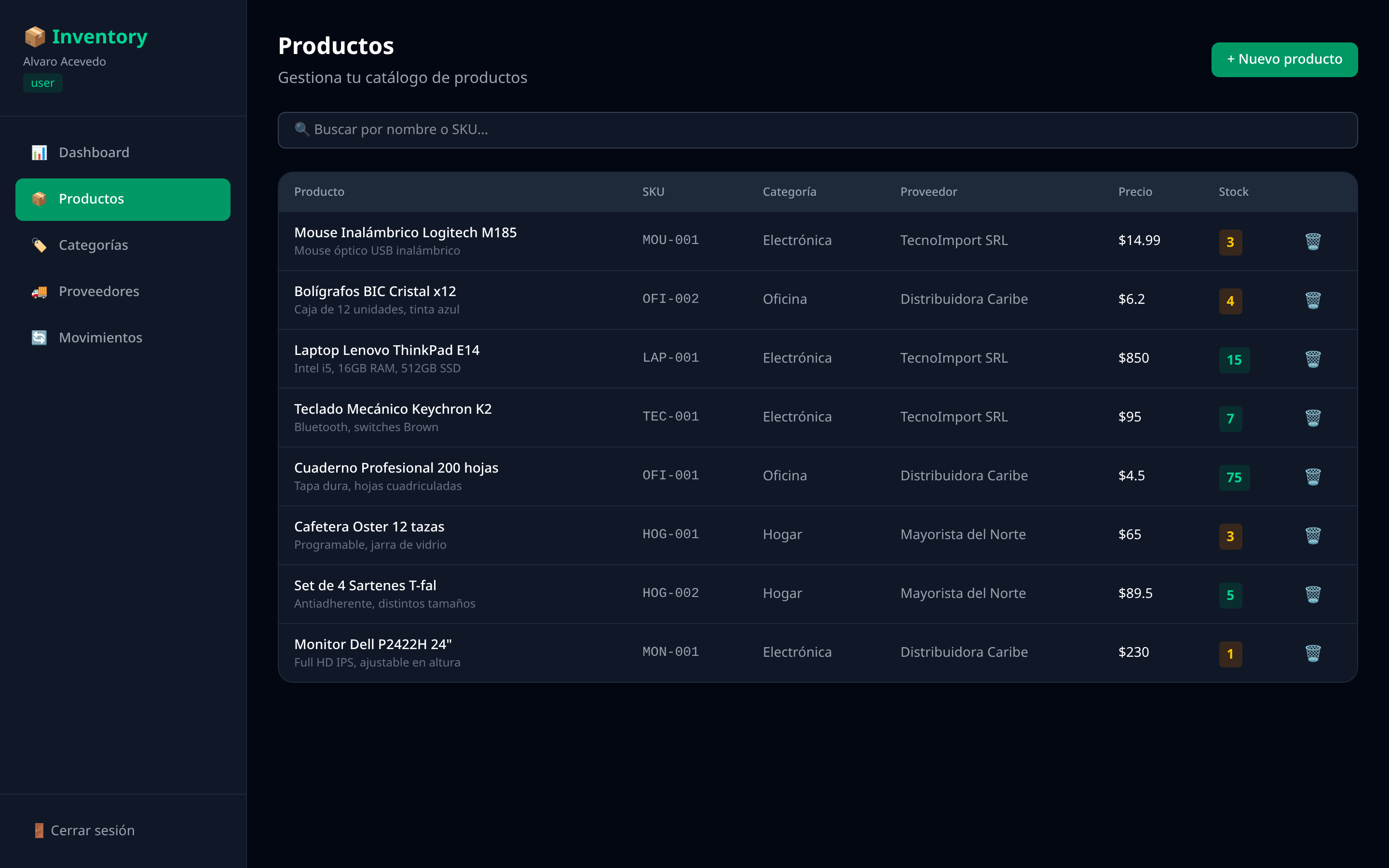Click the Stock column header

(x=1233, y=192)
